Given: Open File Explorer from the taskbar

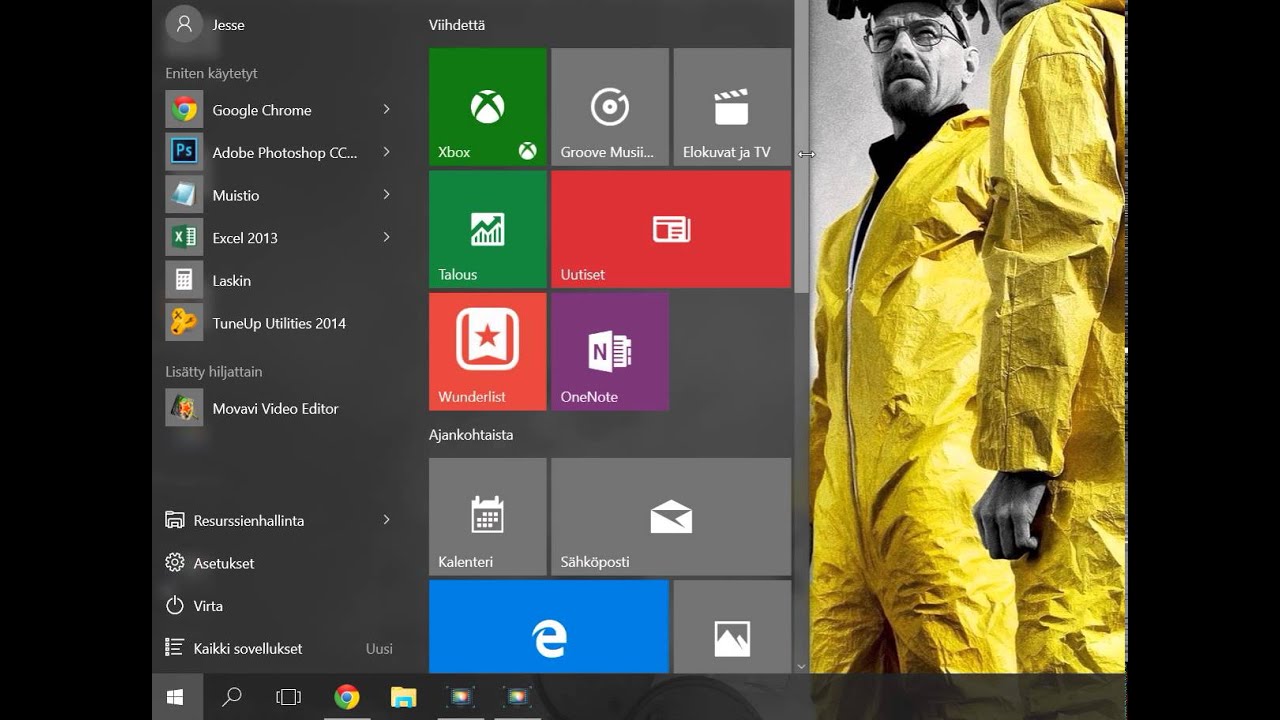Looking at the screenshot, I should coord(403,697).
